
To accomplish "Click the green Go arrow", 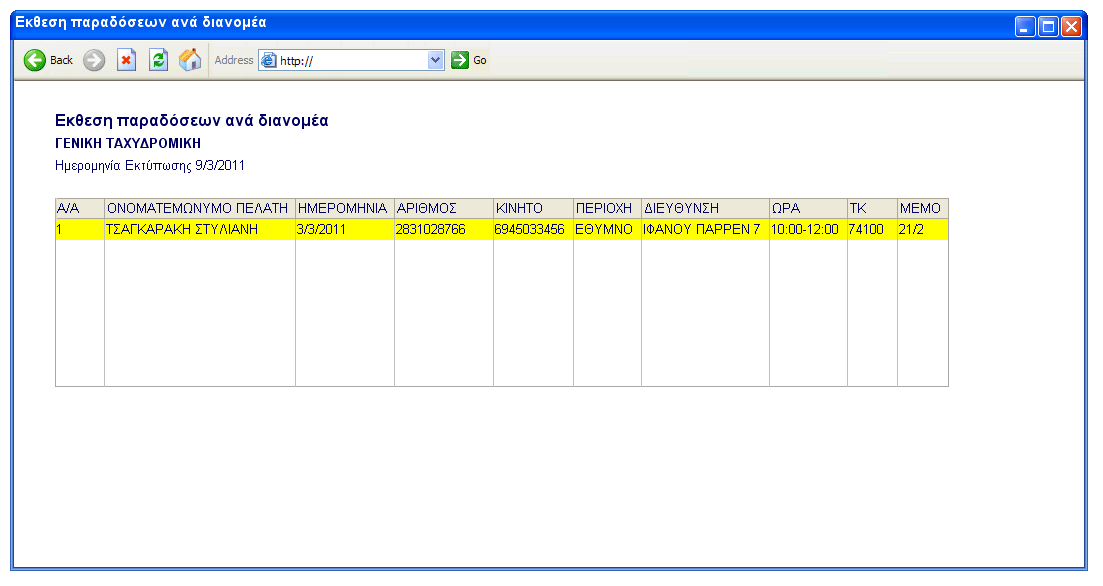I will pyautogui.click(x=460, y=60).
